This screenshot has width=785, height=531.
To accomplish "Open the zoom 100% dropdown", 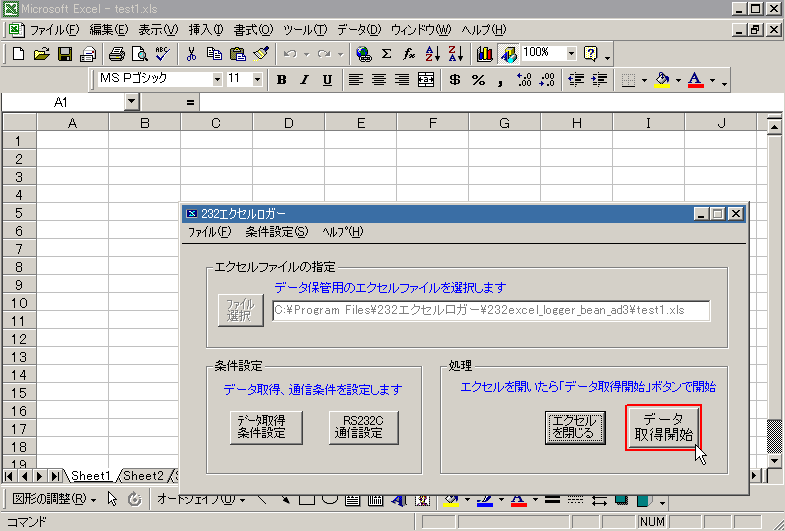I will click(x=571, y=53).
